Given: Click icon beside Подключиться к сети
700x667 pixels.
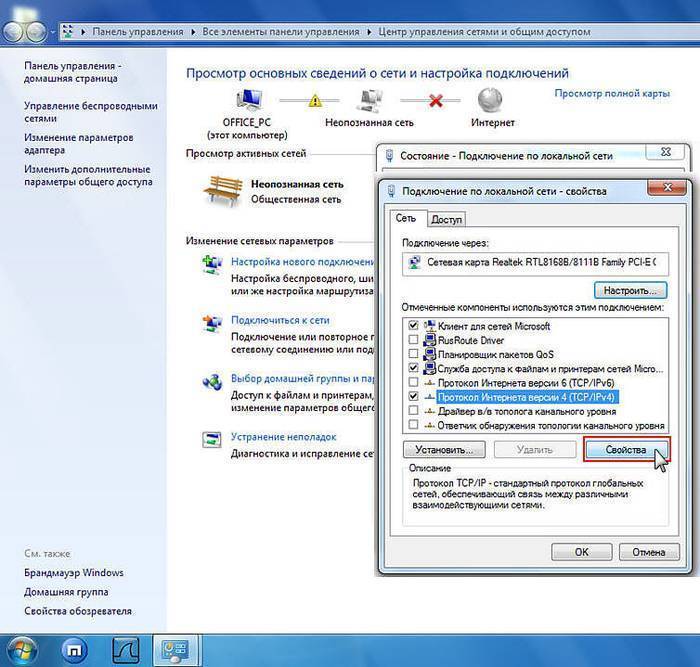Looking at the screenshot, I should (212, 323).
